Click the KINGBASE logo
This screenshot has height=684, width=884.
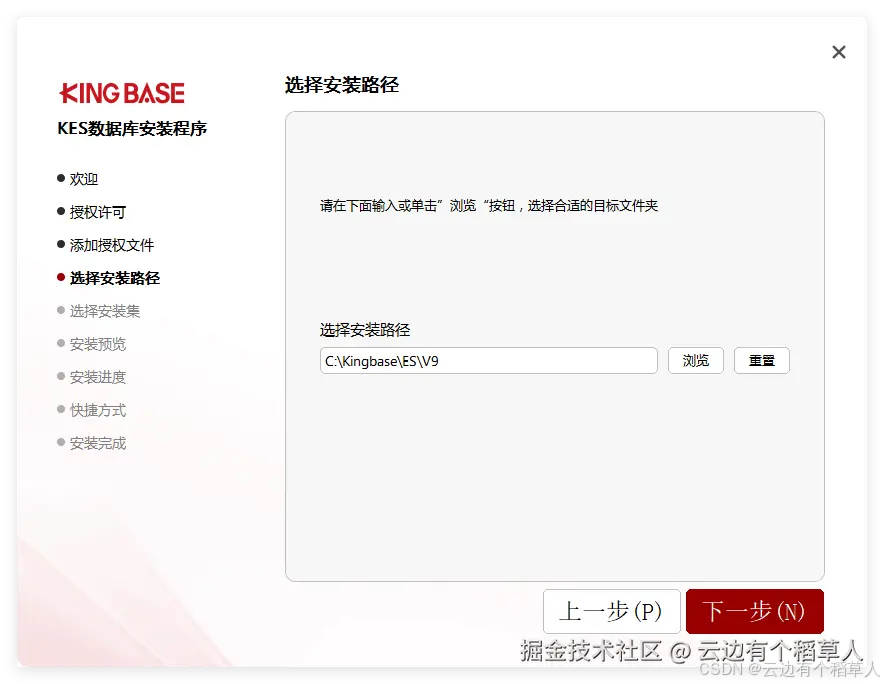pos(122,93)
